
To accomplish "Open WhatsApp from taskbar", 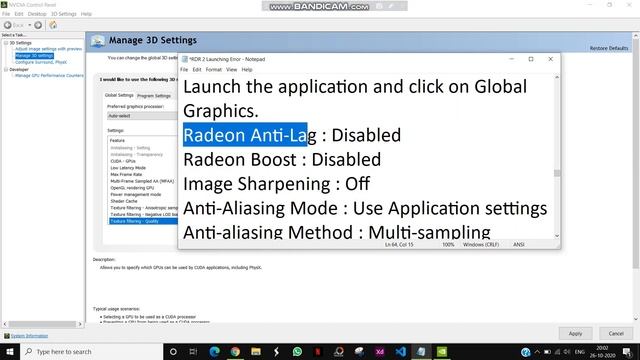I will tap(297, 351).
